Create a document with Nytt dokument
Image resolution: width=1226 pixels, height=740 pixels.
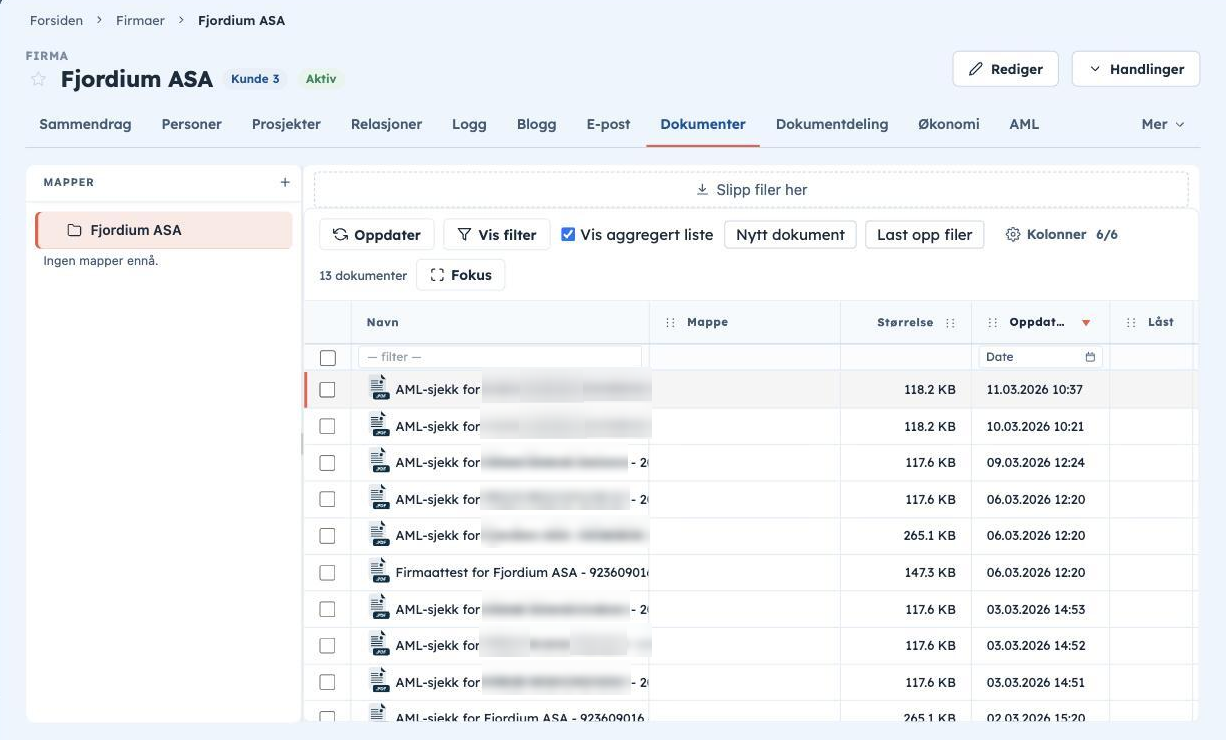[x=790, y=235]
